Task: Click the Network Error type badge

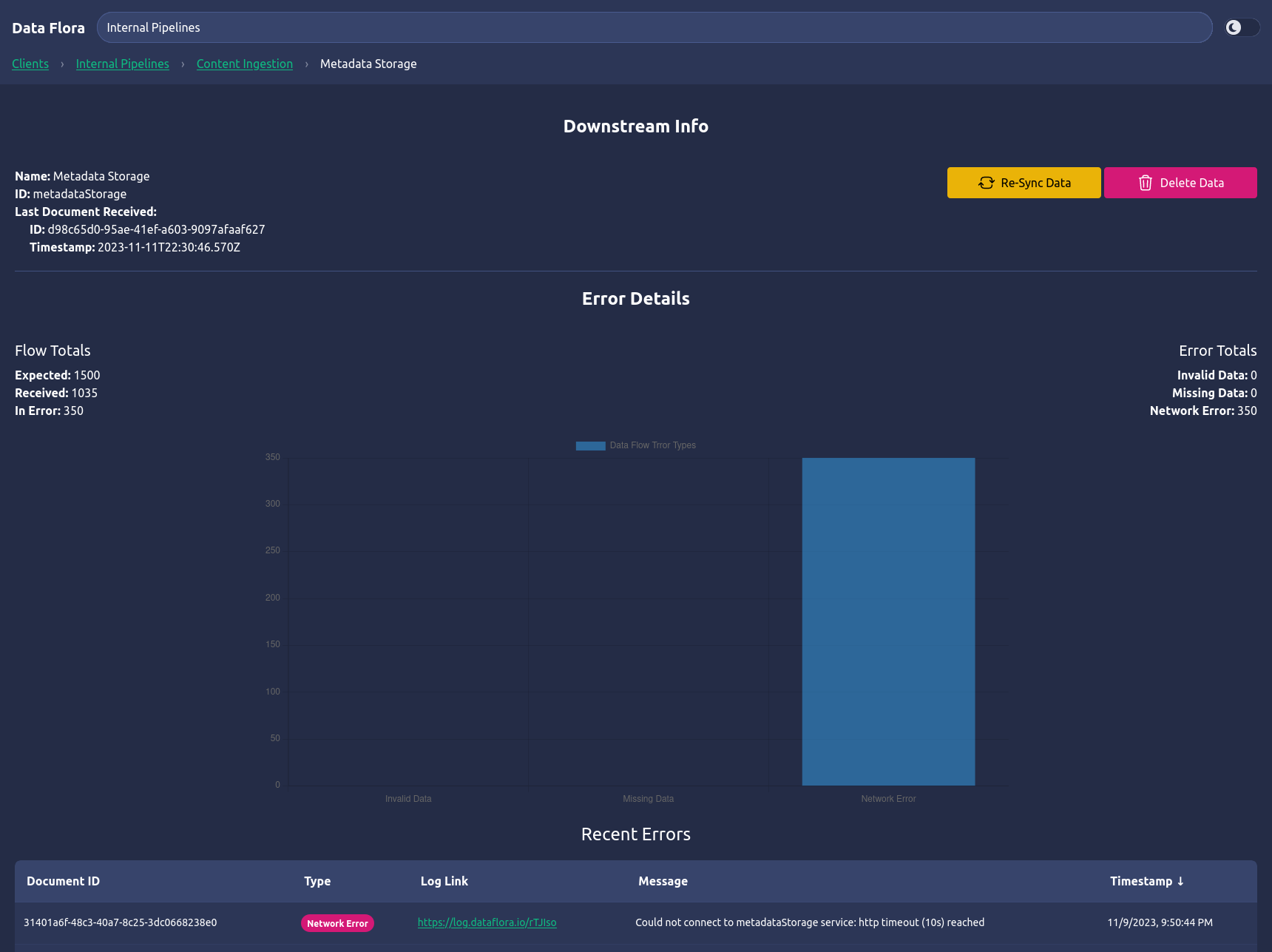Action: click(x=337, y=923)
